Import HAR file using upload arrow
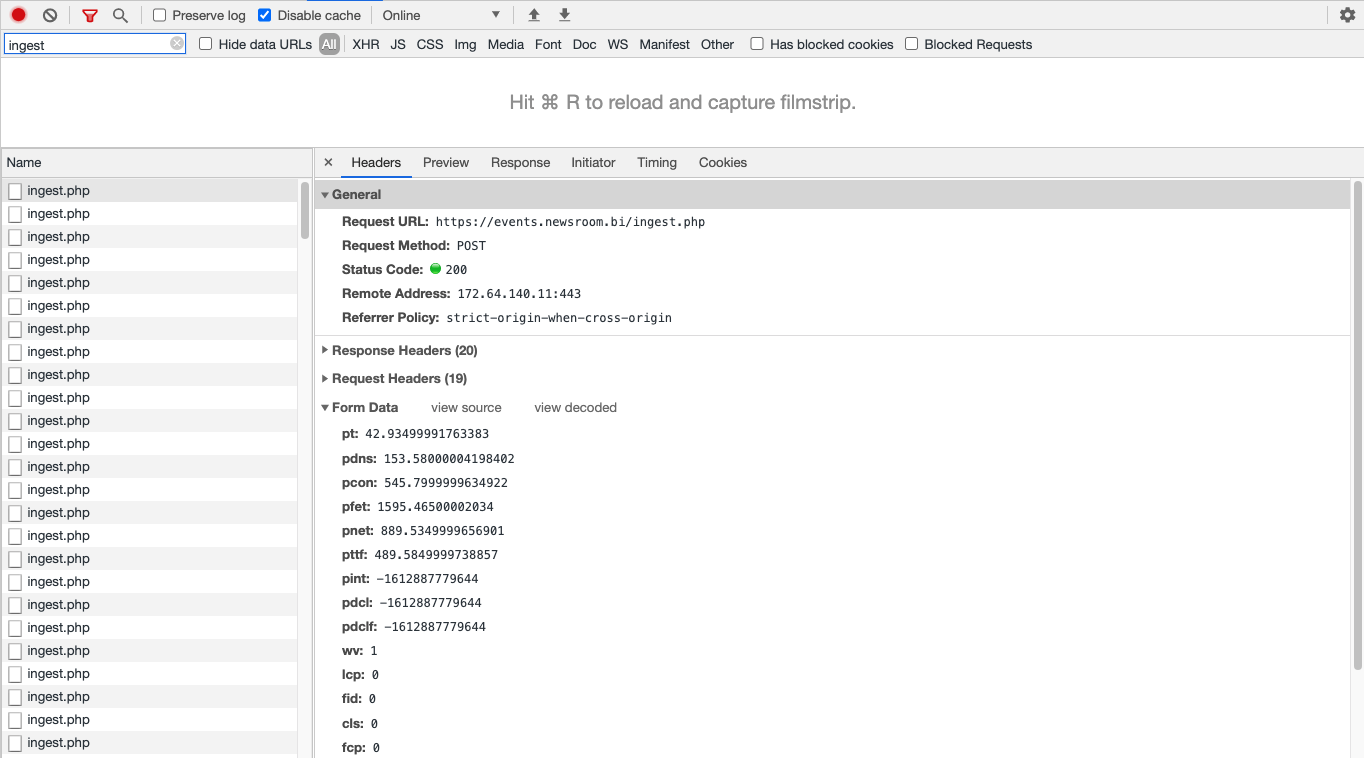1364x758 pixels. tap(533, 15)
